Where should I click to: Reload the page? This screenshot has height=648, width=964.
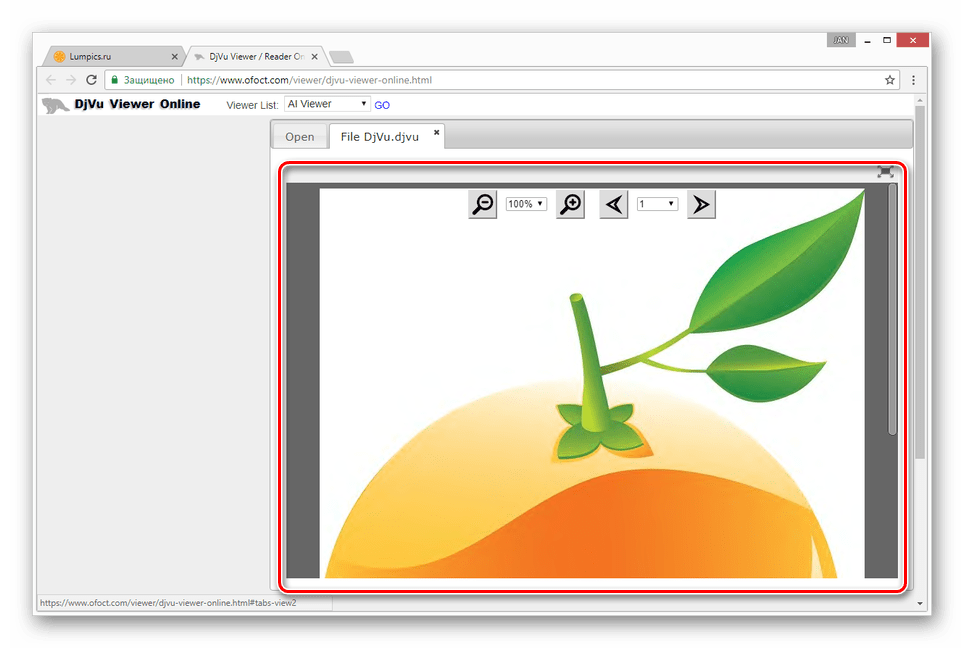click(92, 80)
